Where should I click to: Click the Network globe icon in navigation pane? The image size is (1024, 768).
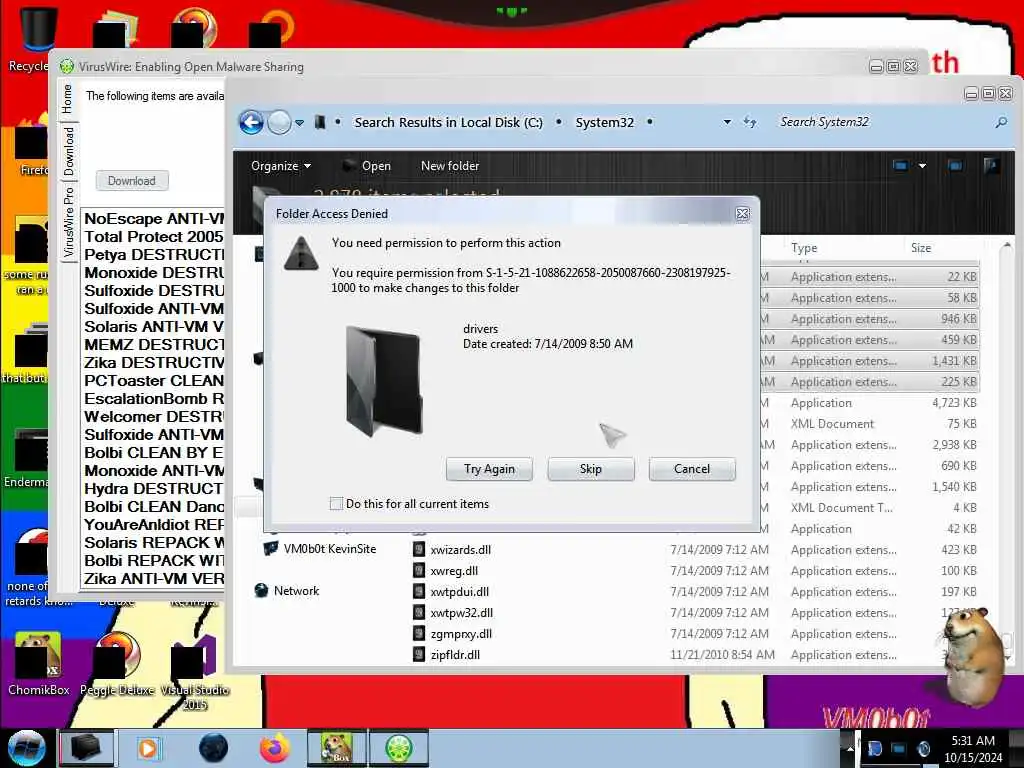point(261,590)
